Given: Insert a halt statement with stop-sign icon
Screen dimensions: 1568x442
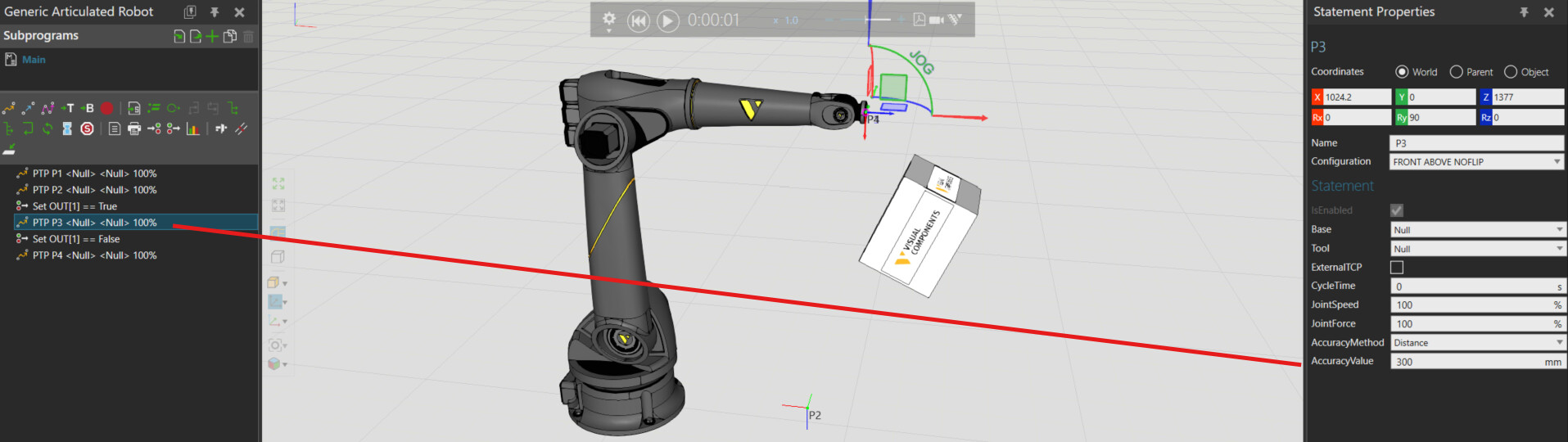Looking at the screenshot, I should pyautogui.click(x=87, y=129).
